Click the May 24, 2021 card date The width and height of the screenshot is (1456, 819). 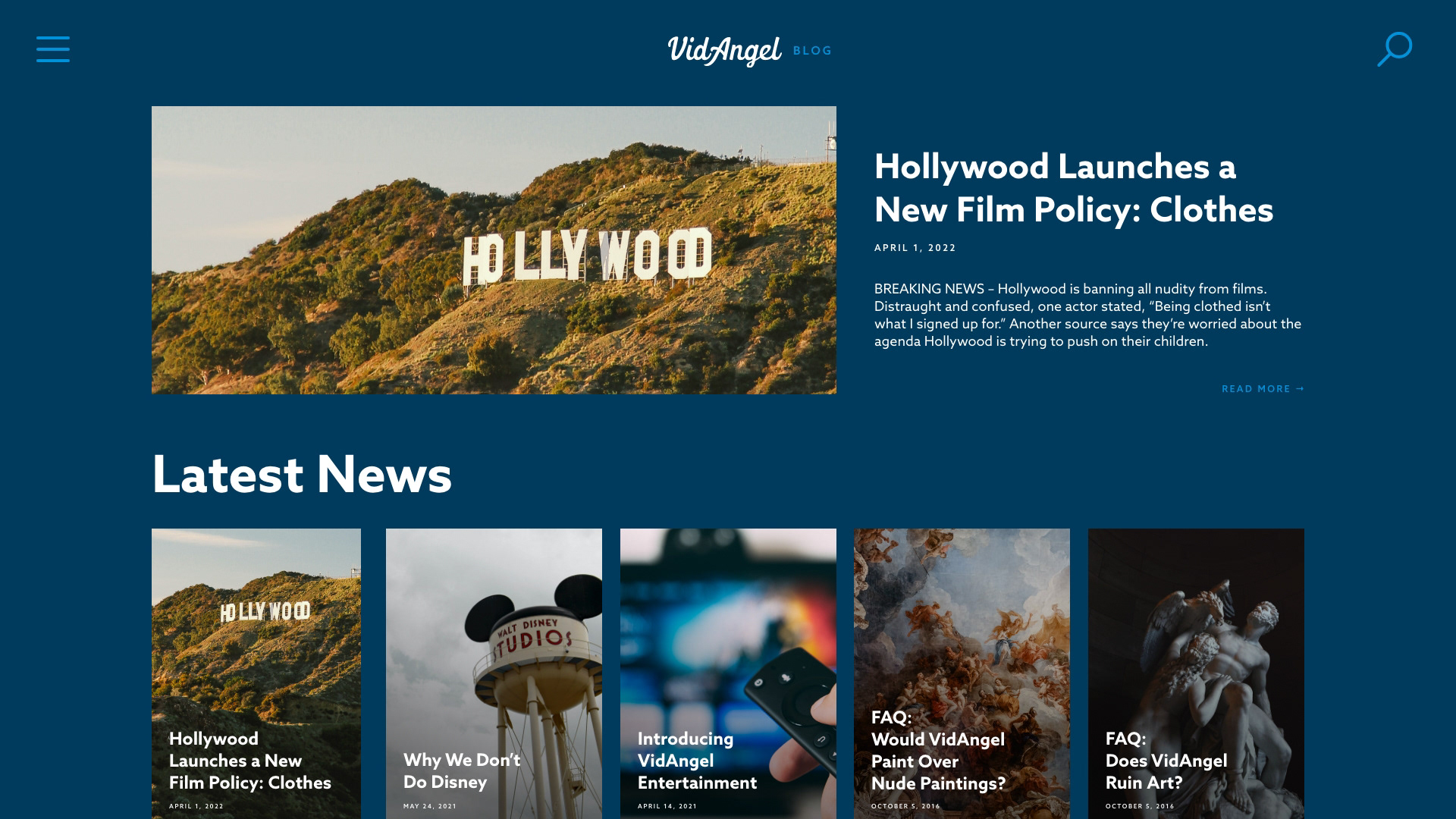point(429,806)
